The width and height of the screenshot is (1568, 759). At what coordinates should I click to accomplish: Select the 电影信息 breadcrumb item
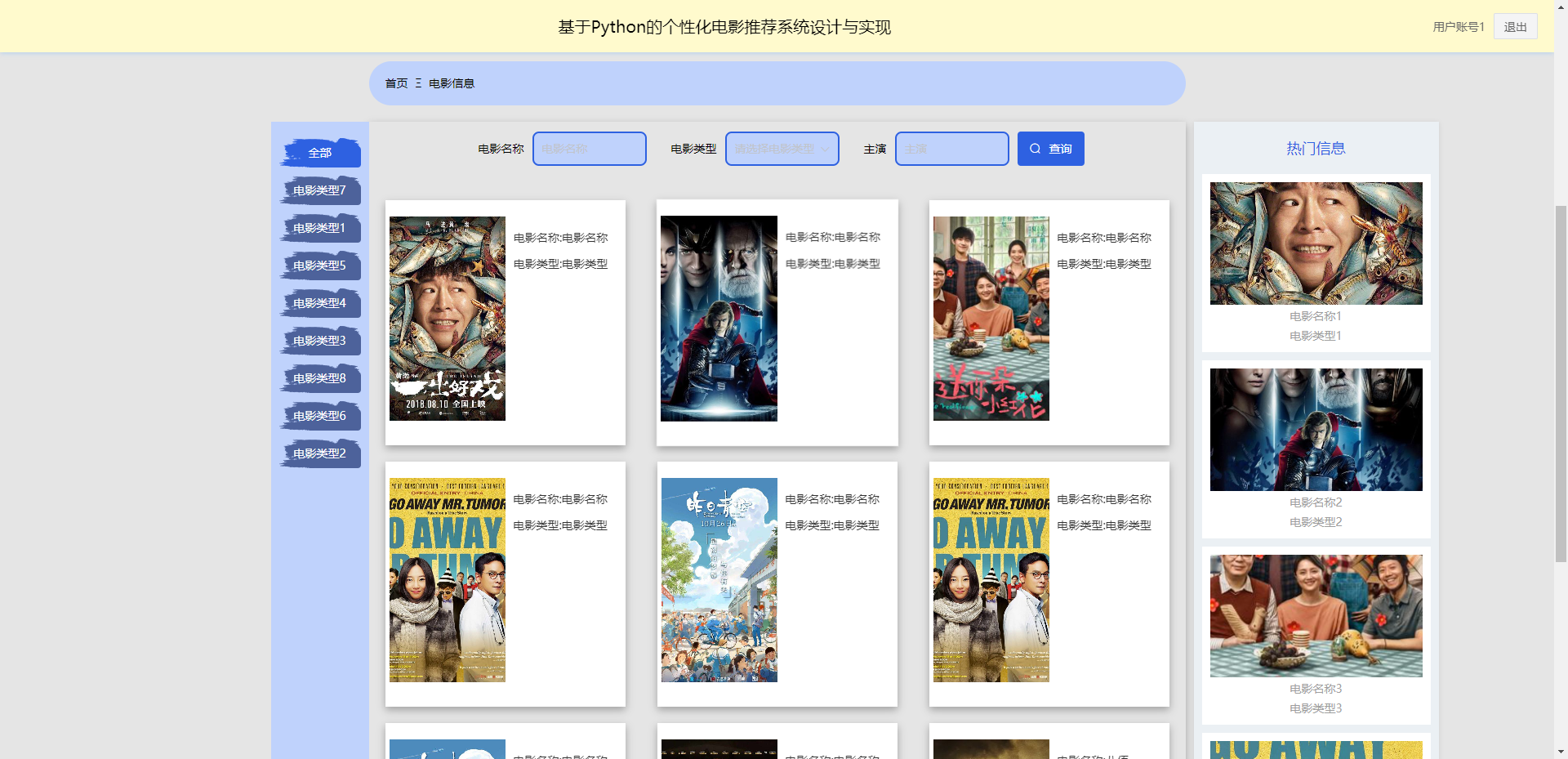pyautogui.click(x=452, y=83)
